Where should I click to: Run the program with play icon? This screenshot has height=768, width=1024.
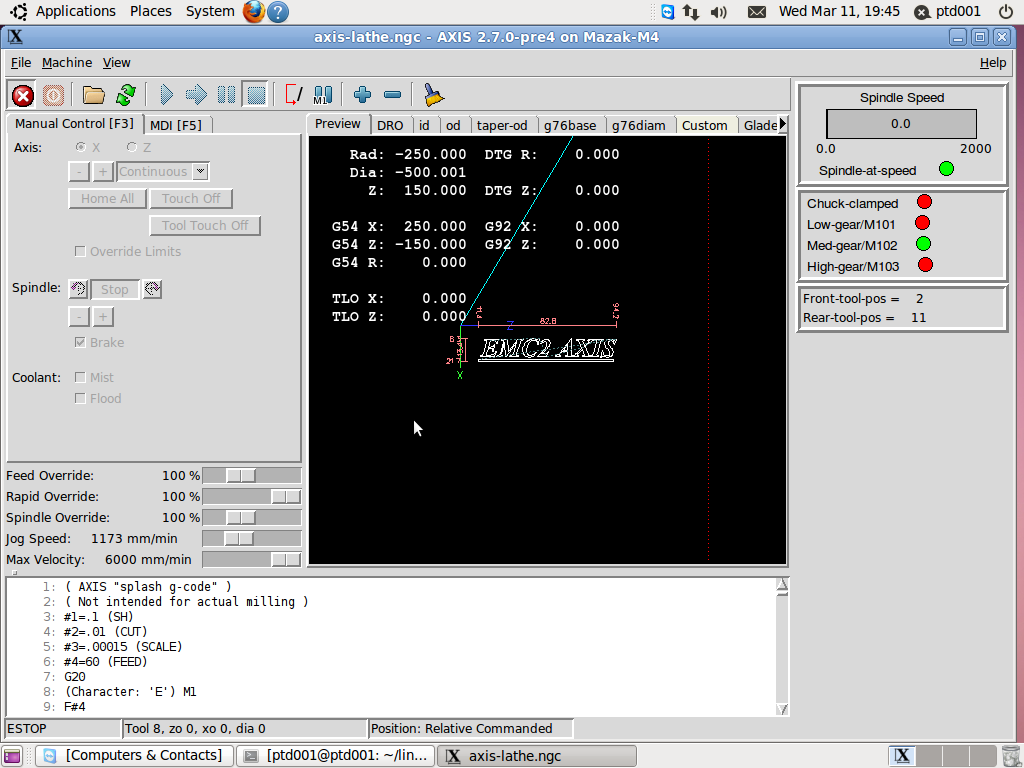coord(166,95)
